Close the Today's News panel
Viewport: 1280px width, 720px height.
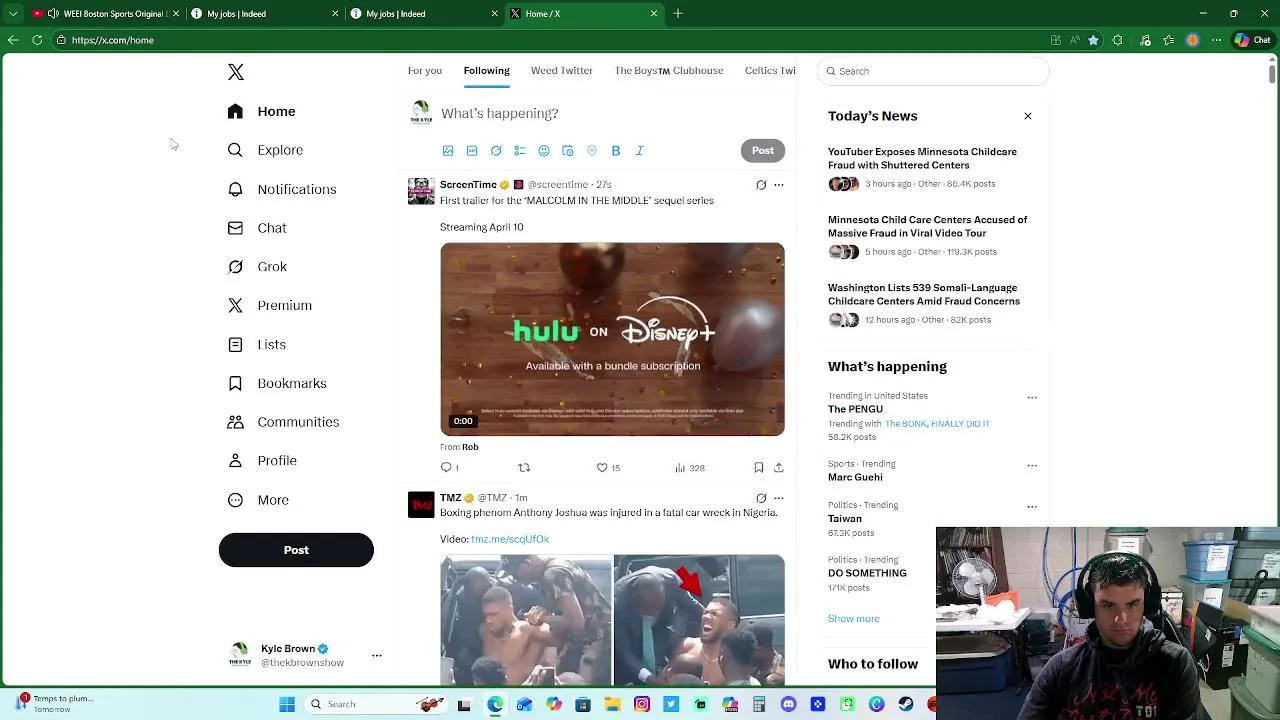(x=1028, y=116)
